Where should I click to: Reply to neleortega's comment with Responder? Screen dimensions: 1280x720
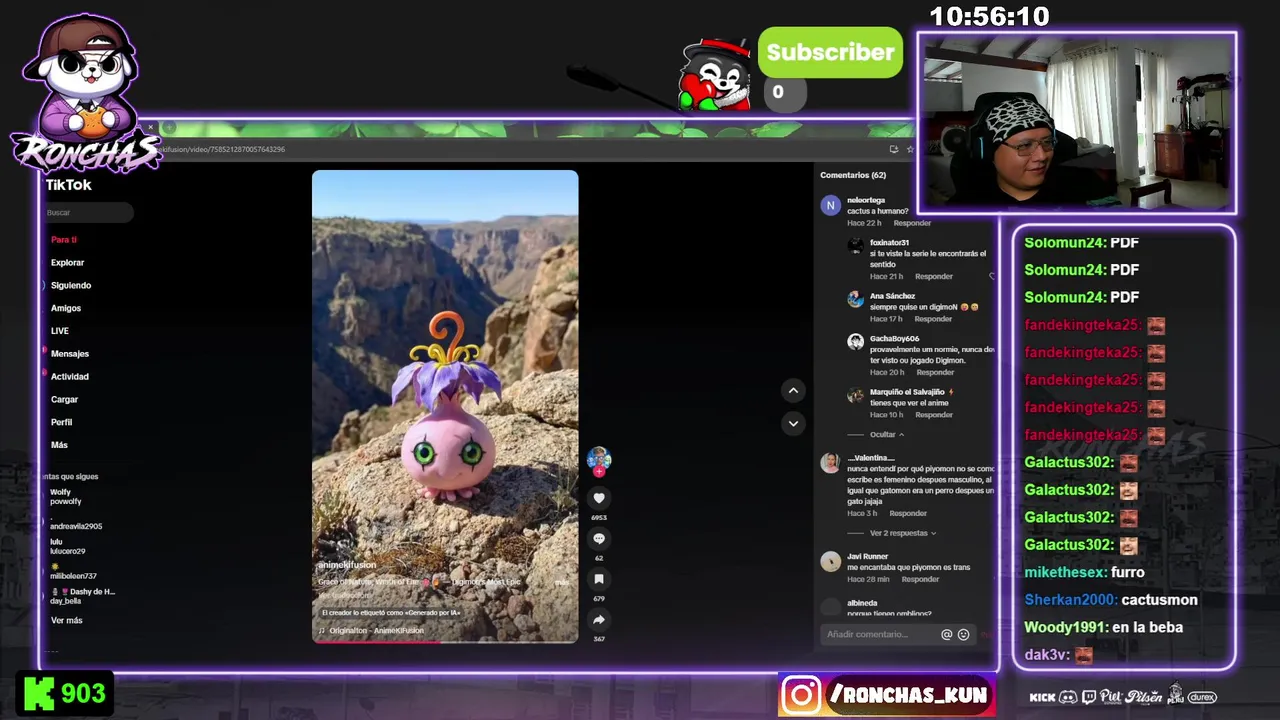(x=912, y=223)
